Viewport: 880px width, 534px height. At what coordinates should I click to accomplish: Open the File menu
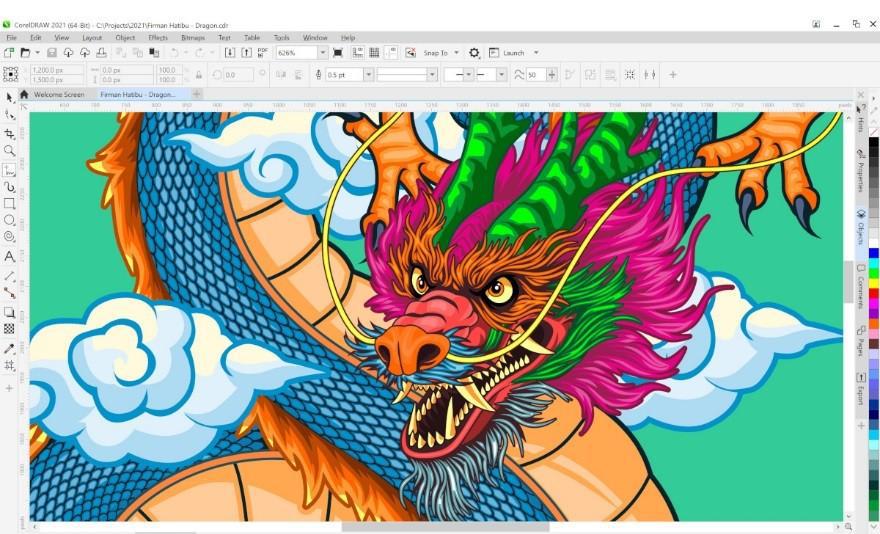click(11, 38)
